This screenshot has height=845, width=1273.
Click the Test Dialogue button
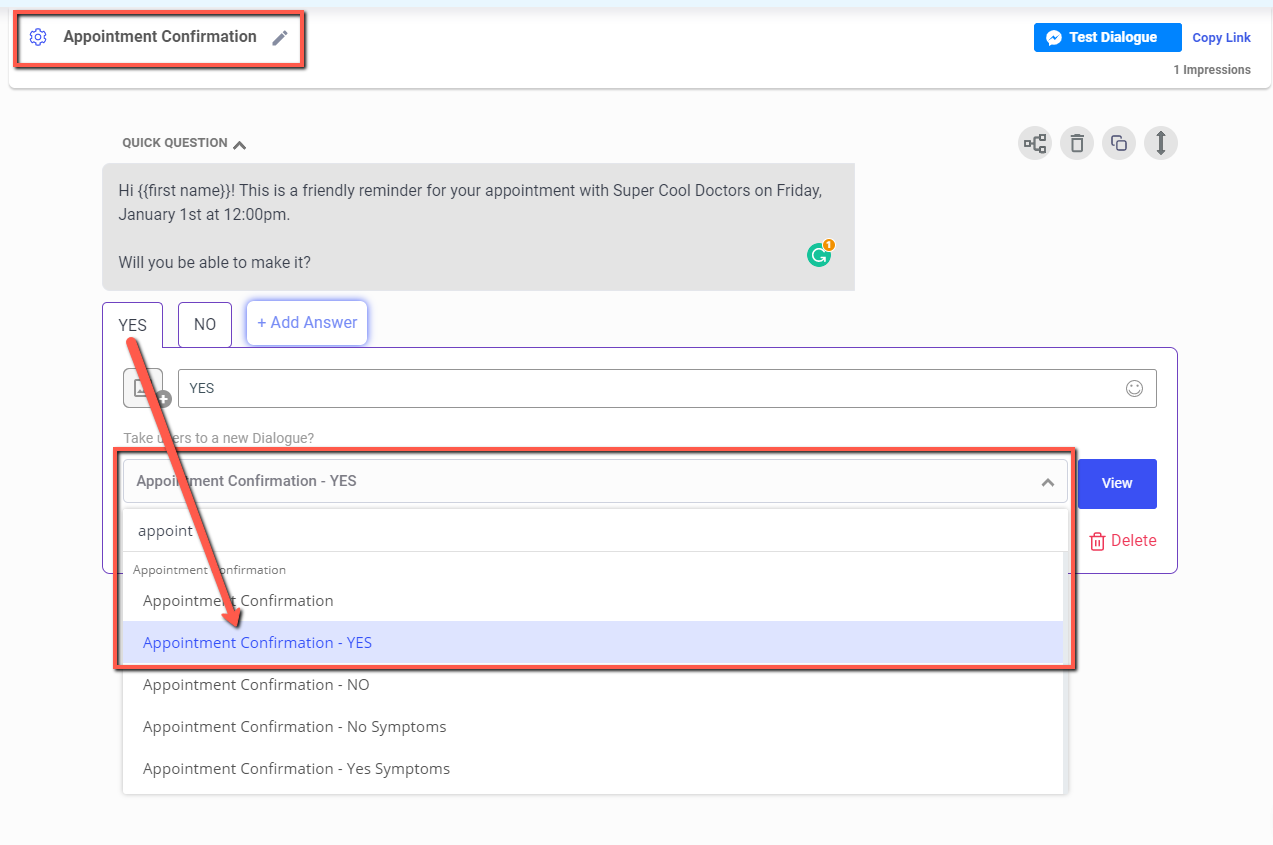[1107, 37]
